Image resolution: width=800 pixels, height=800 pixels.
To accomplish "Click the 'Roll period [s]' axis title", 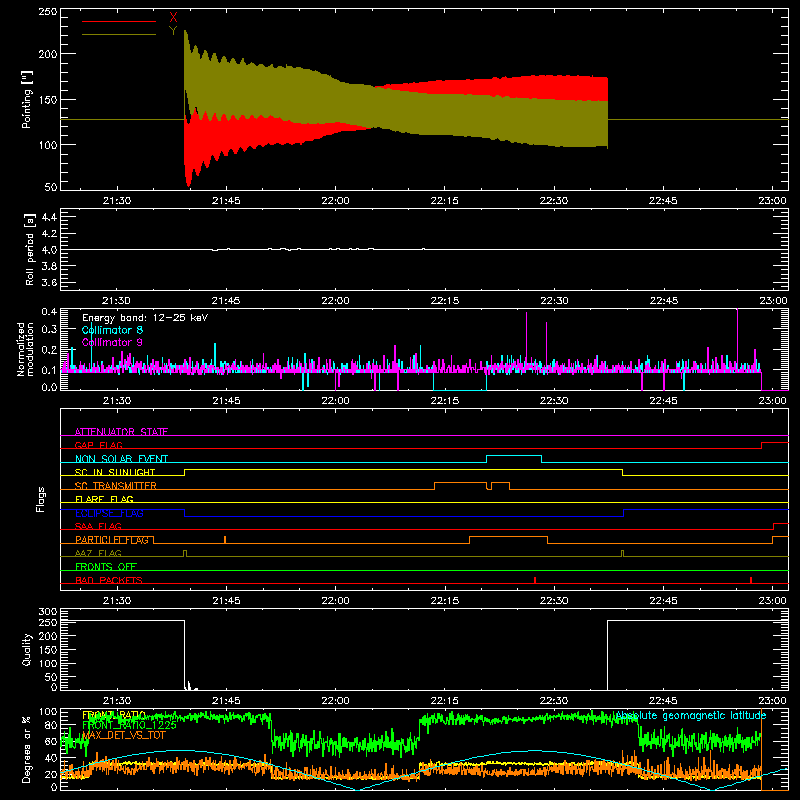I will [30, 249].
